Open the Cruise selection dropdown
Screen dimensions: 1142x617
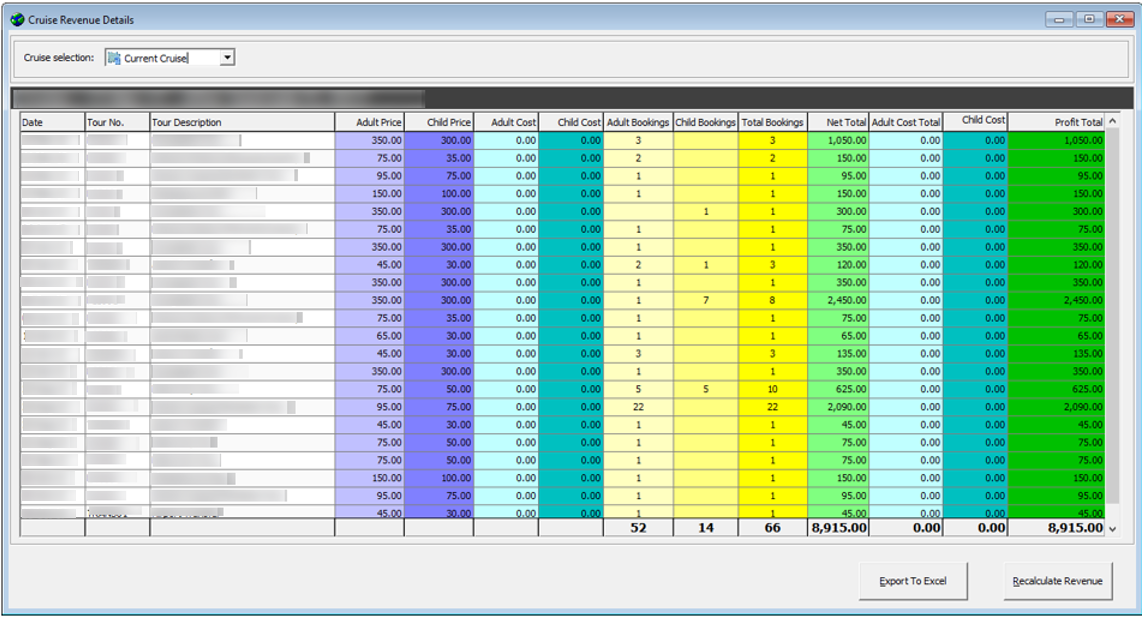click(228, 57)
